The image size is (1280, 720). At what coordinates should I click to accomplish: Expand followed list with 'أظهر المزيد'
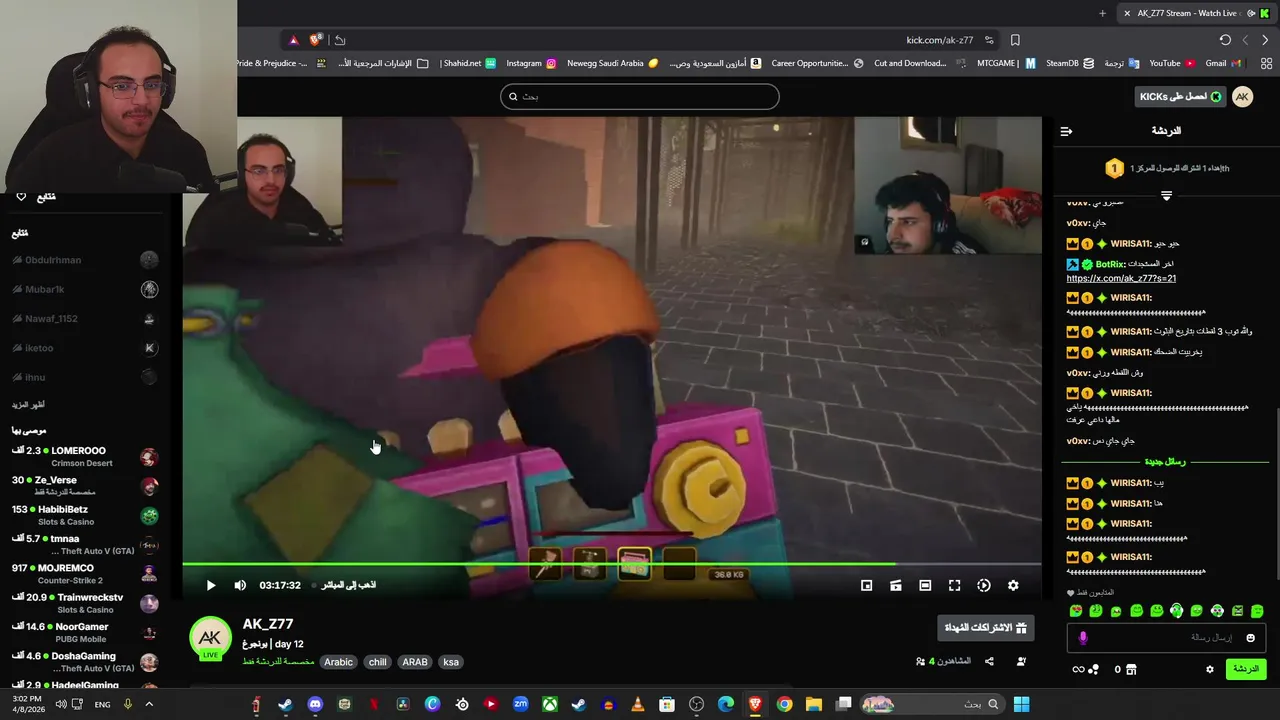pos(28,405)
